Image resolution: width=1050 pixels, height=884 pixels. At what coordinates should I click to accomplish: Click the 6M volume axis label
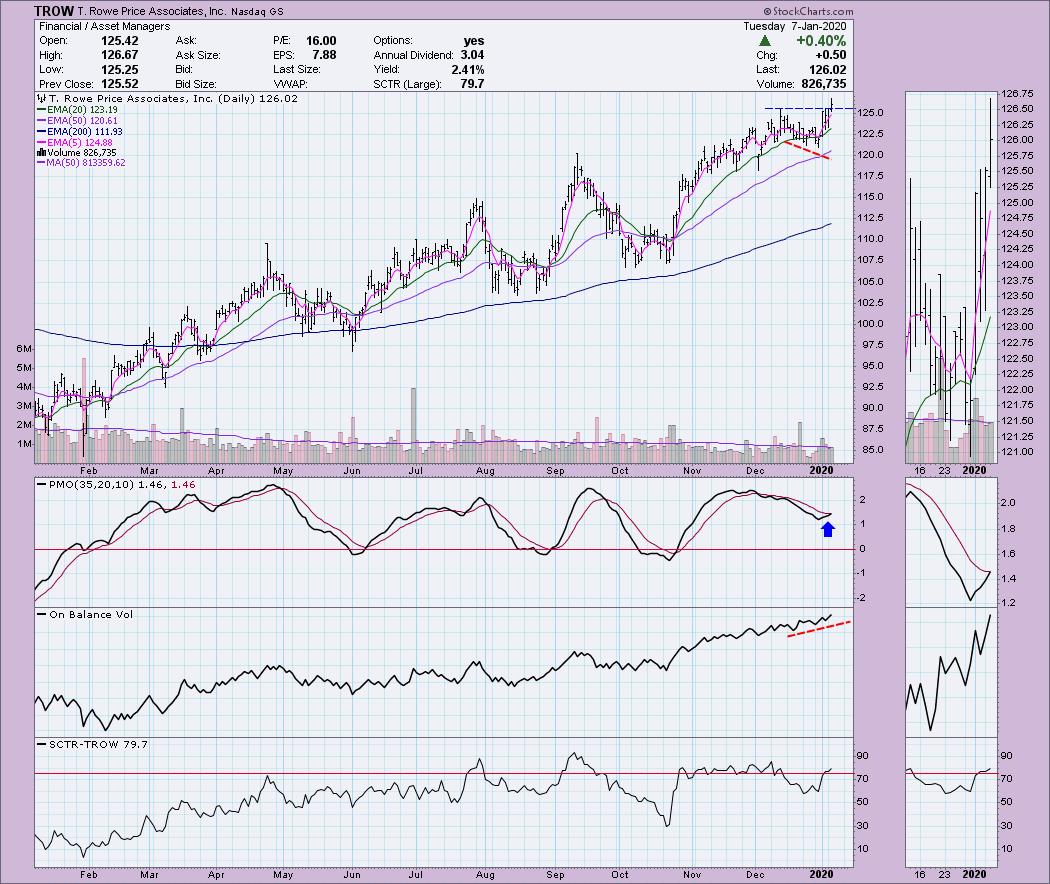point(24,348)
